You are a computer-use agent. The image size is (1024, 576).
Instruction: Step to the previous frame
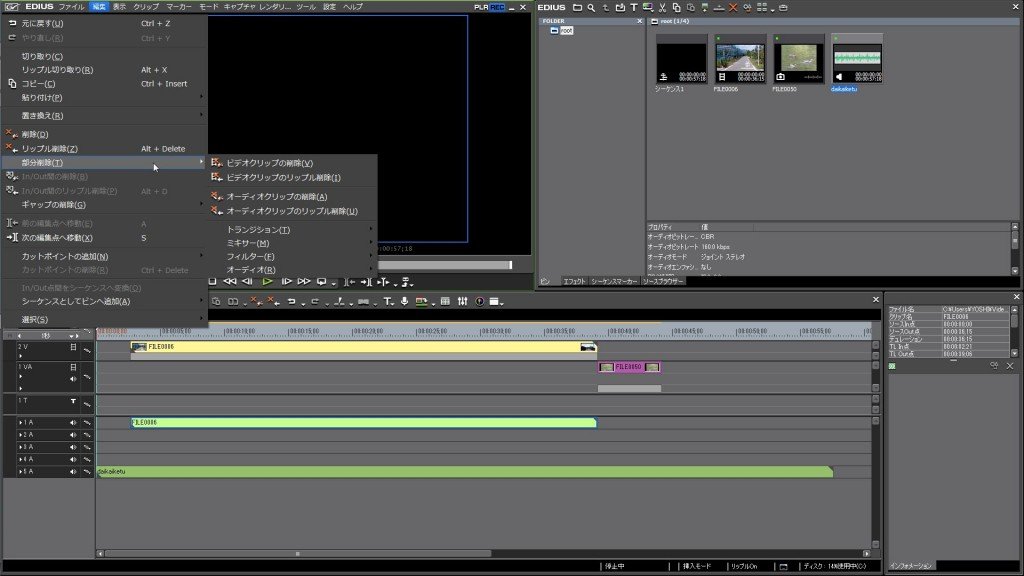(x=248, y=281)
